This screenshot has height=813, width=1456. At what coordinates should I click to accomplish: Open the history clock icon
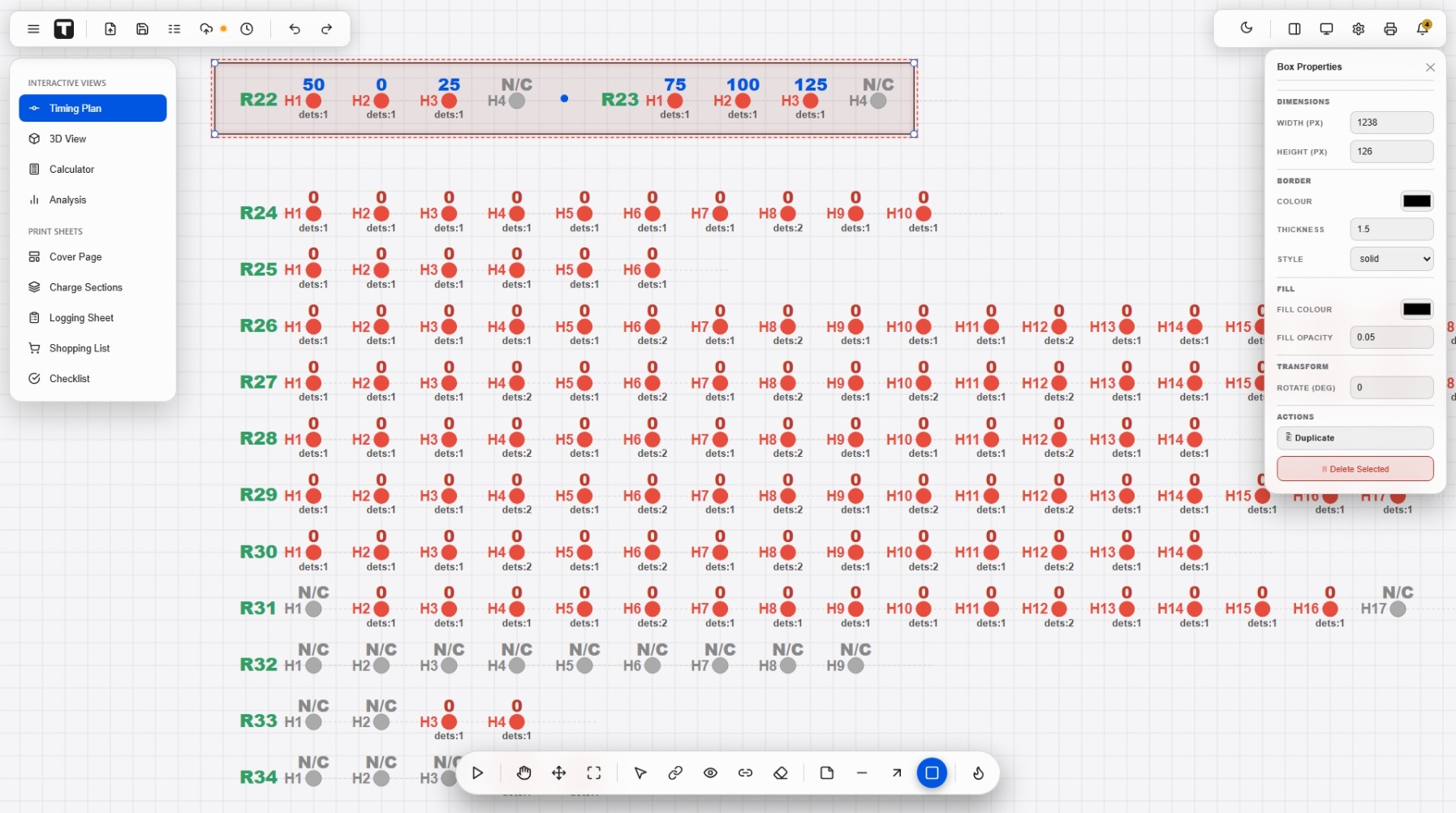[x=247, y=29]
